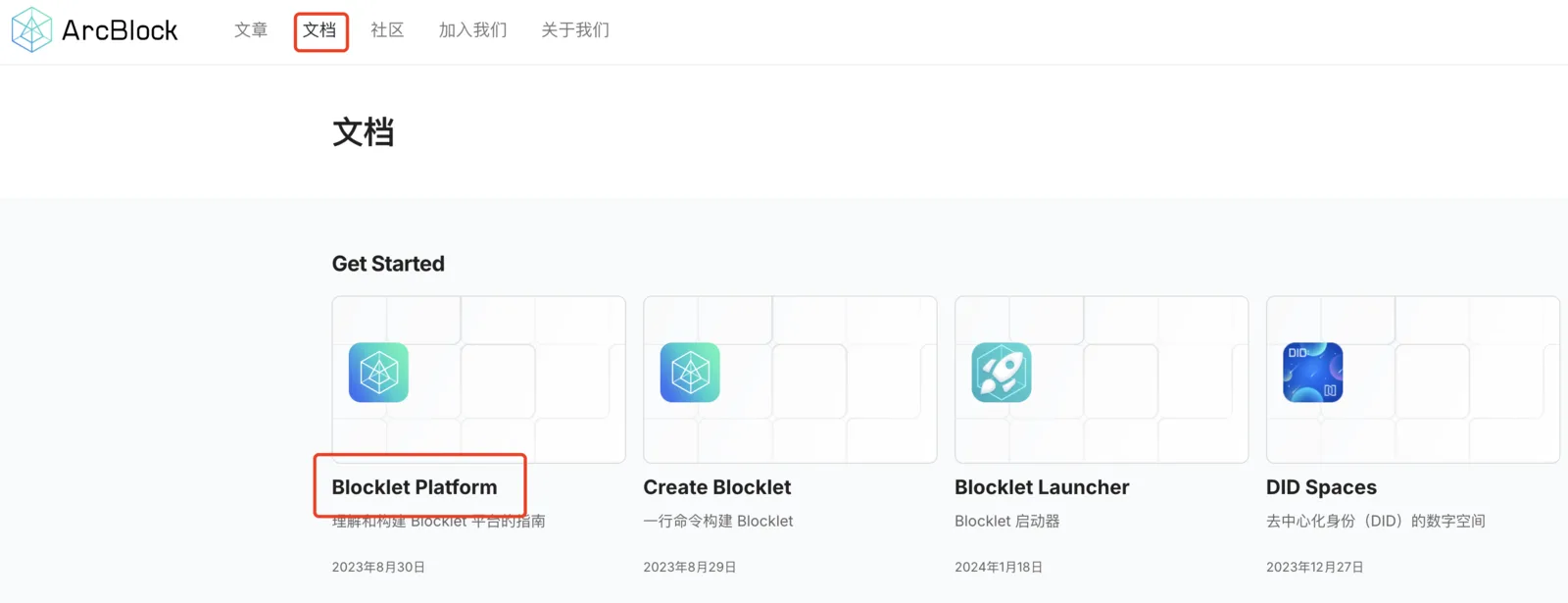Click the Create Blocklet card icon
This screenshot has height=603, width=1568.
[x=690, y=373]
